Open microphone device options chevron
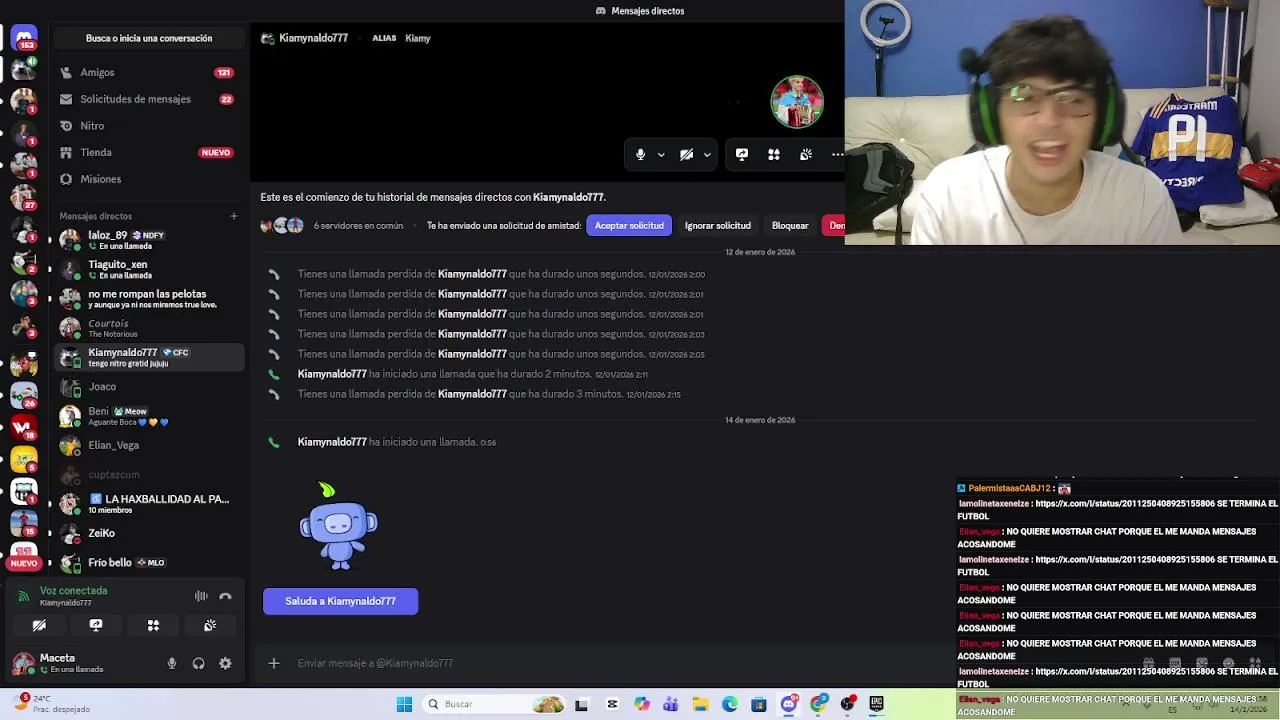Image resolution: width=1280 pixels, height=720 pixels. pyautogui.click(x=661, y=155)
